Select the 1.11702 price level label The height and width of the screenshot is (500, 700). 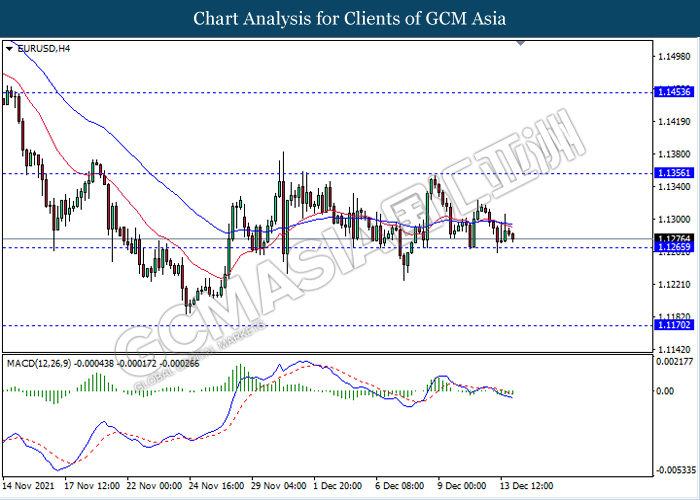click(x=674, y=325)
